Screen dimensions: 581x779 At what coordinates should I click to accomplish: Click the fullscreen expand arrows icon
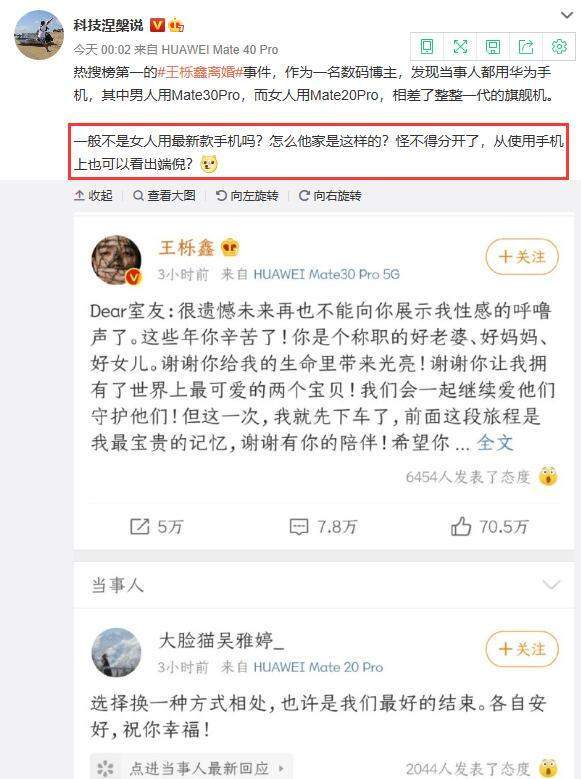point(460,47)
